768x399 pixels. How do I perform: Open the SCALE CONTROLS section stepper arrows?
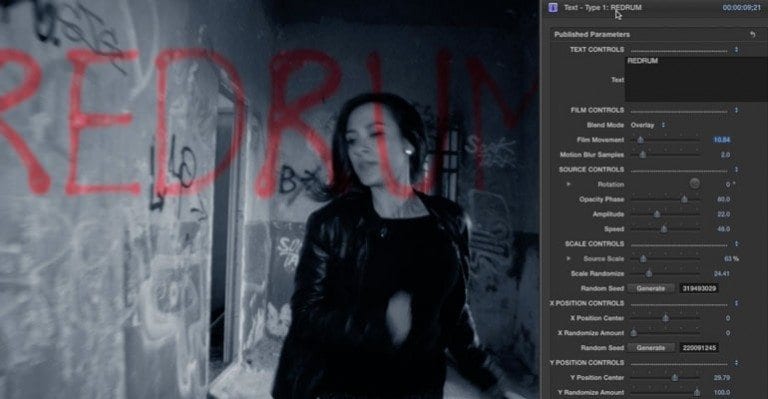pos(736,244)
